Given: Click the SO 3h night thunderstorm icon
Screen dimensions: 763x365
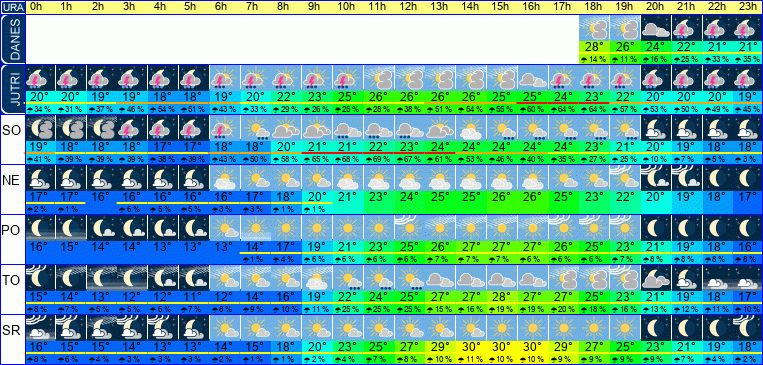Looking at the screenshot, I should [132, 128].
